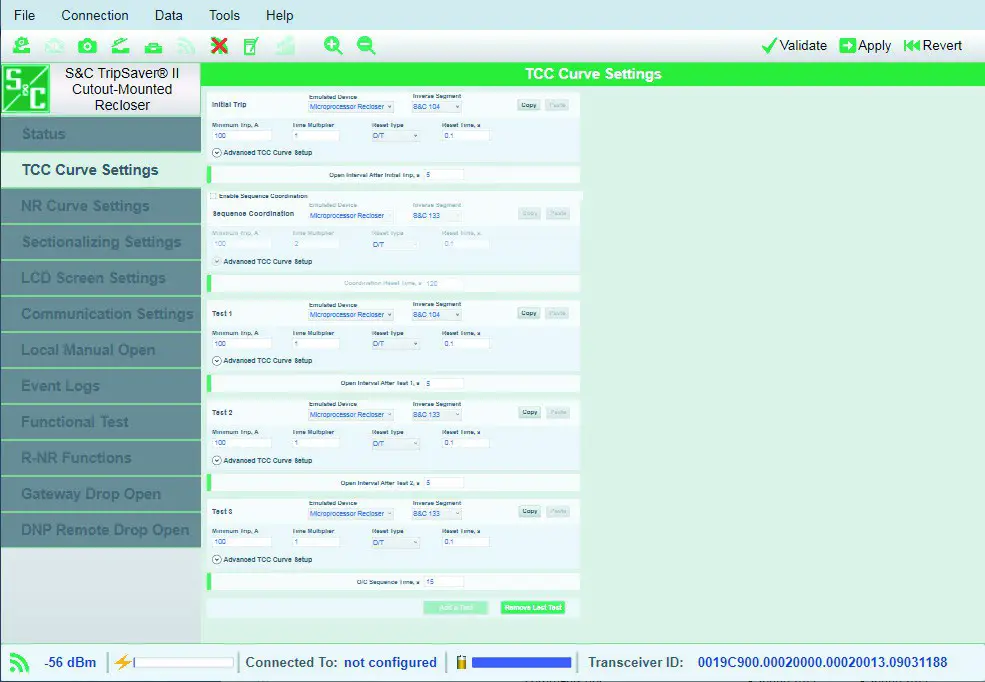
Task: Click the zoom out magnifier icon
Action: (366, 45)
